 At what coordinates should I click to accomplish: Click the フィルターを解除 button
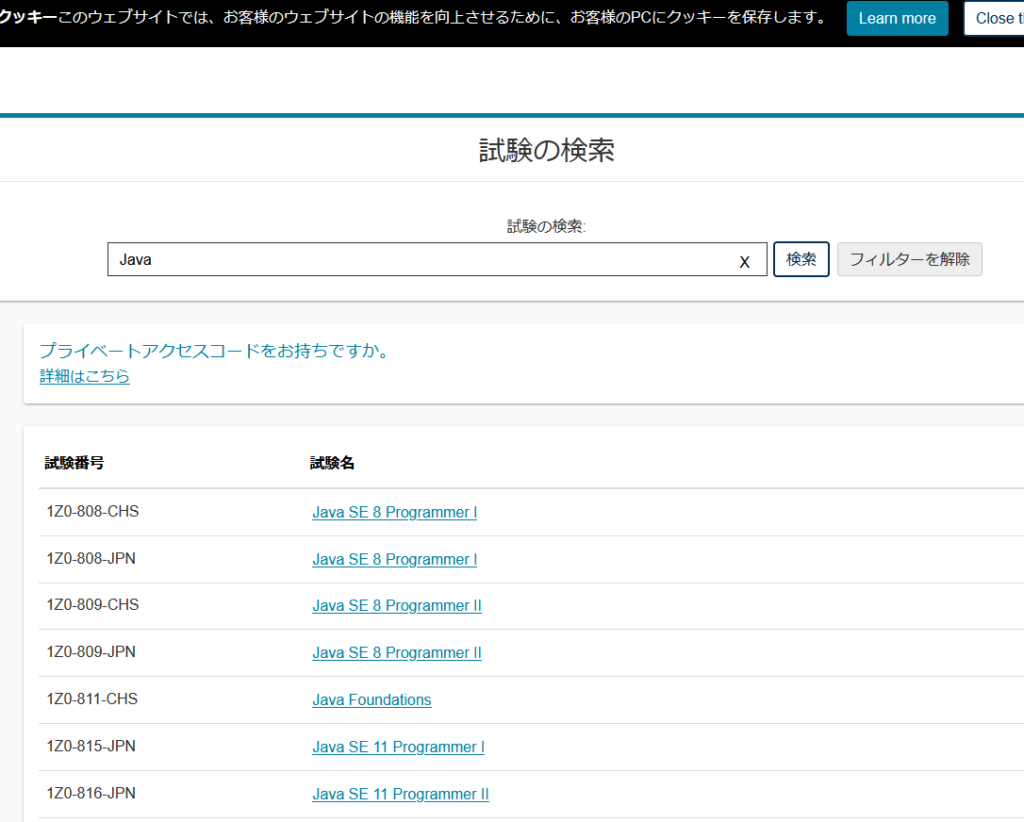click(x=909, y=260)
